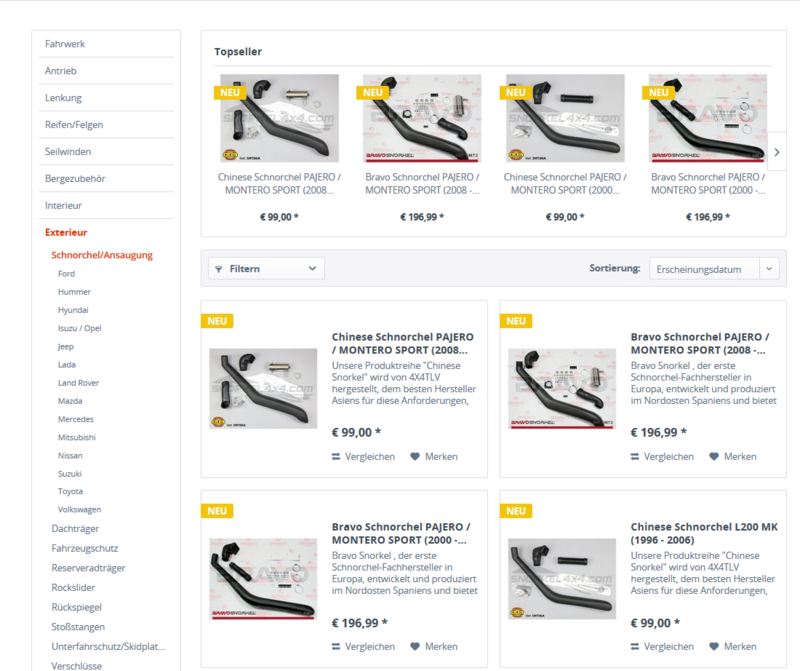Open listing title Bravo Schnorchel PAJERO (2000 -
Screen dimensions: 800x671
pos(401,533)
